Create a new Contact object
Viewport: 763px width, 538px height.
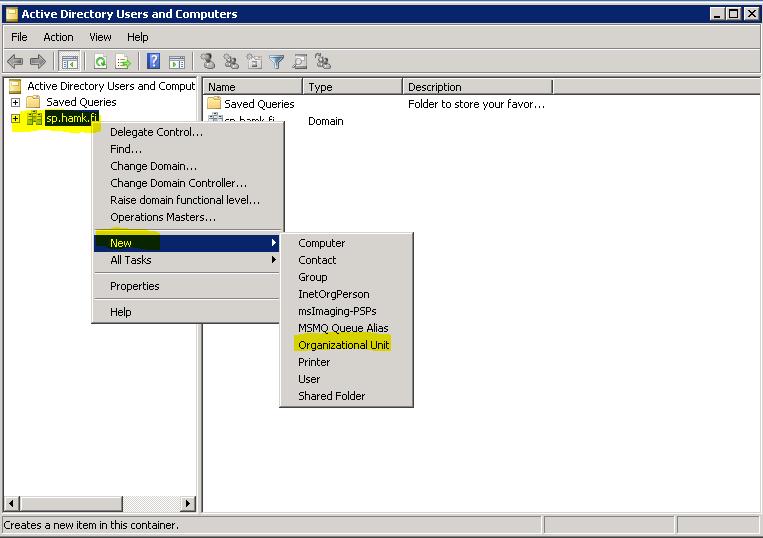click(346, 260)
